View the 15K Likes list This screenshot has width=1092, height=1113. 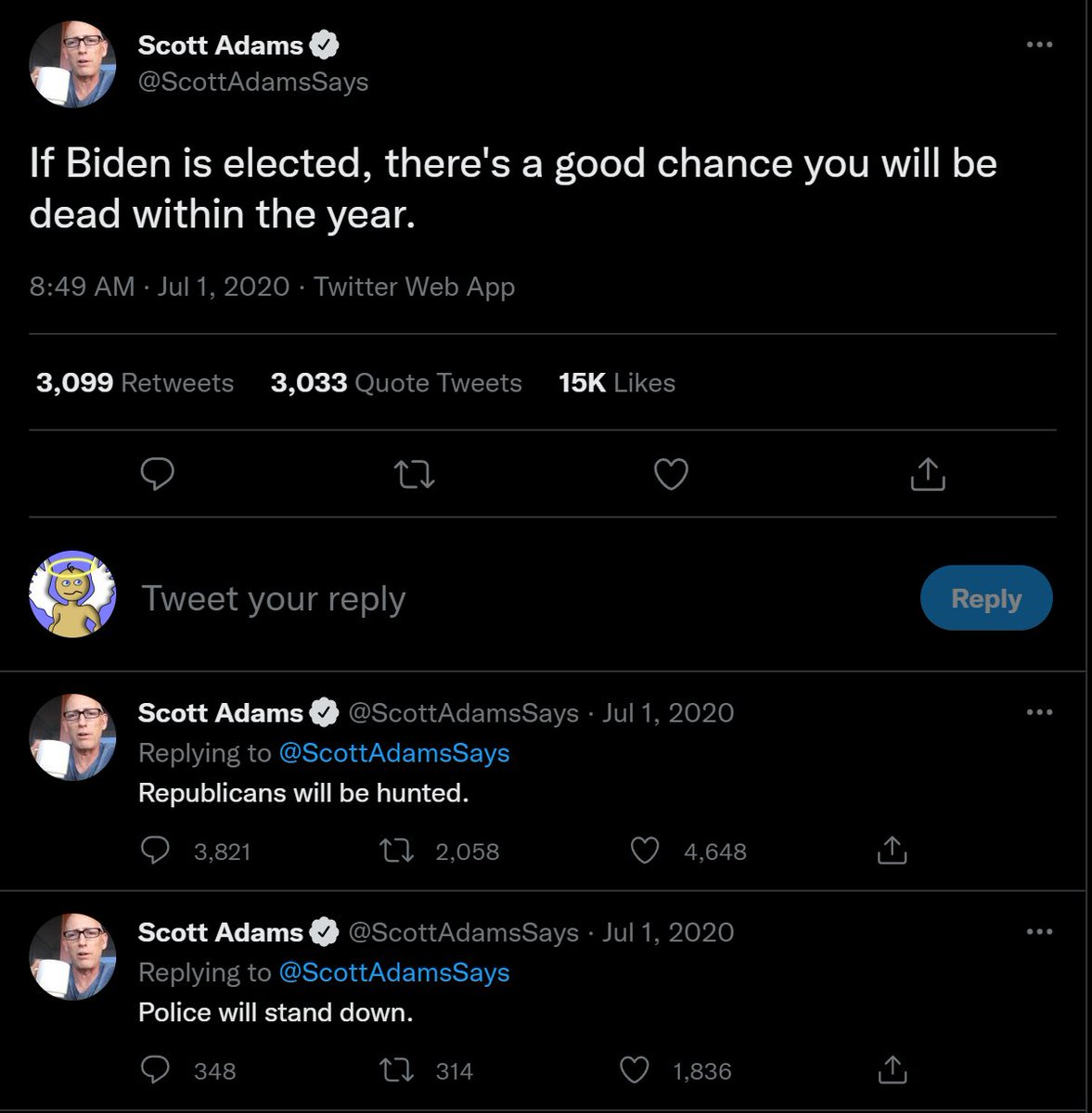tap(617, 382)
